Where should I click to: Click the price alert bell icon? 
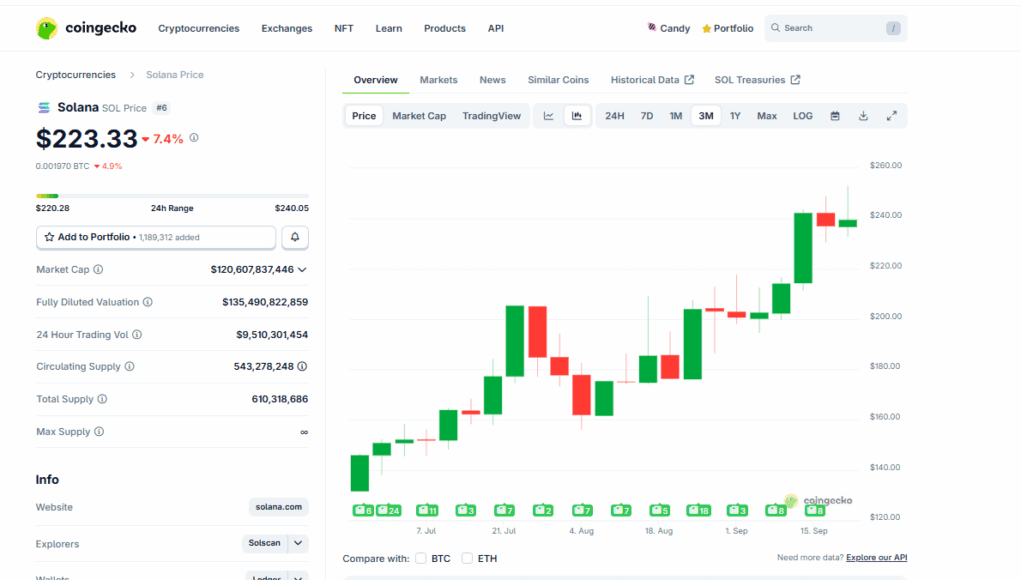click(x=295, y=237)
